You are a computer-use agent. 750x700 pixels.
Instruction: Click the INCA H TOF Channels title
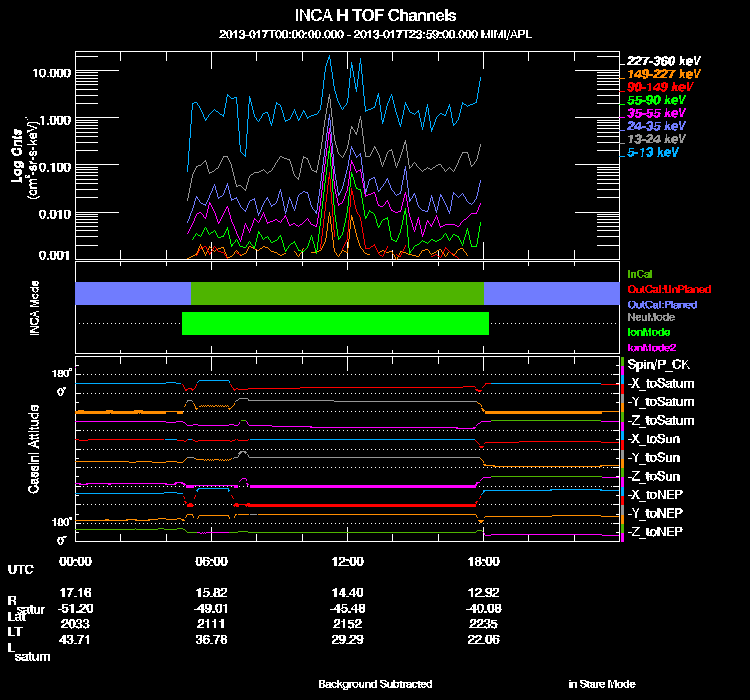coord(375,16)
